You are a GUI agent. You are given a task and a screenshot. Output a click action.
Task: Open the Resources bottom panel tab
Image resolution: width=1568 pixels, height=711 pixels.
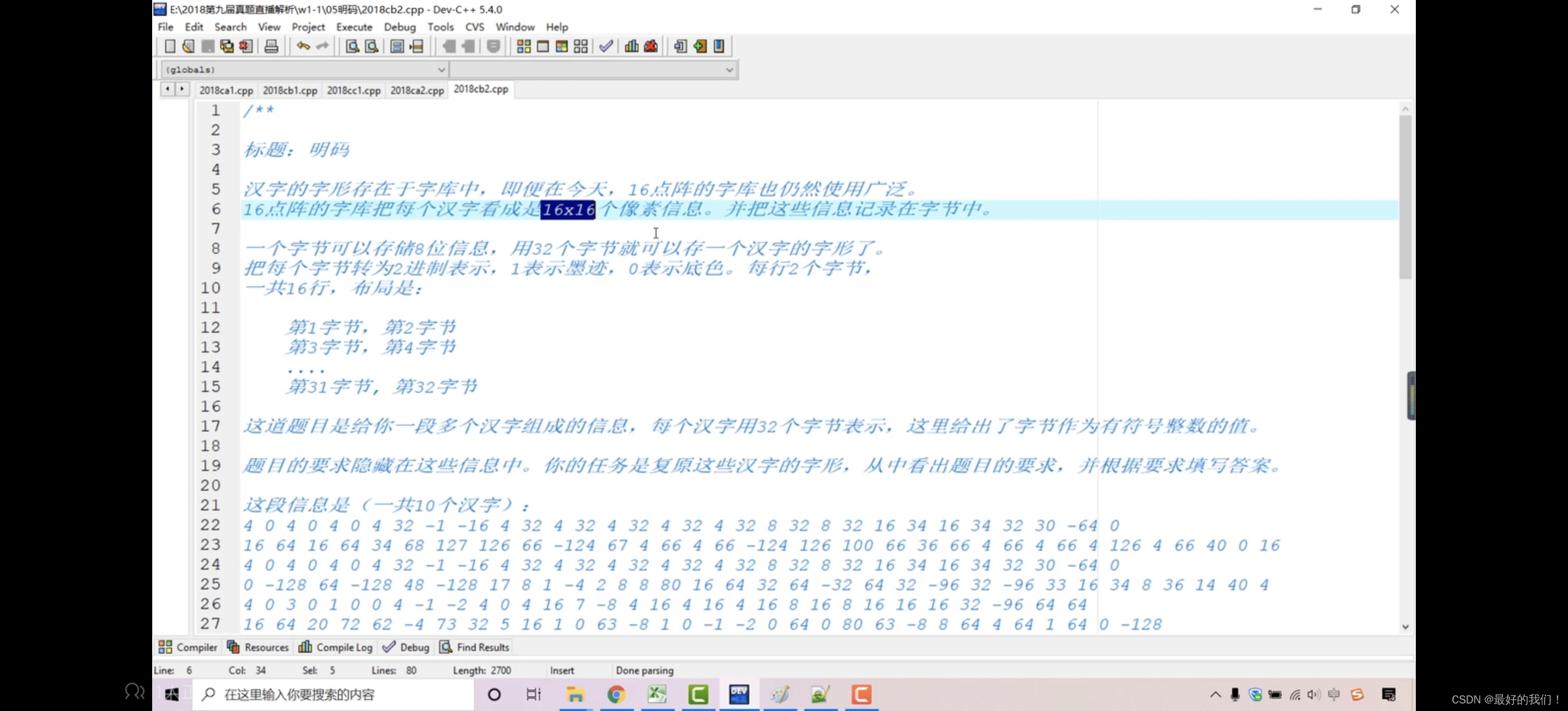pyautogui.click(x=258, y=647)
